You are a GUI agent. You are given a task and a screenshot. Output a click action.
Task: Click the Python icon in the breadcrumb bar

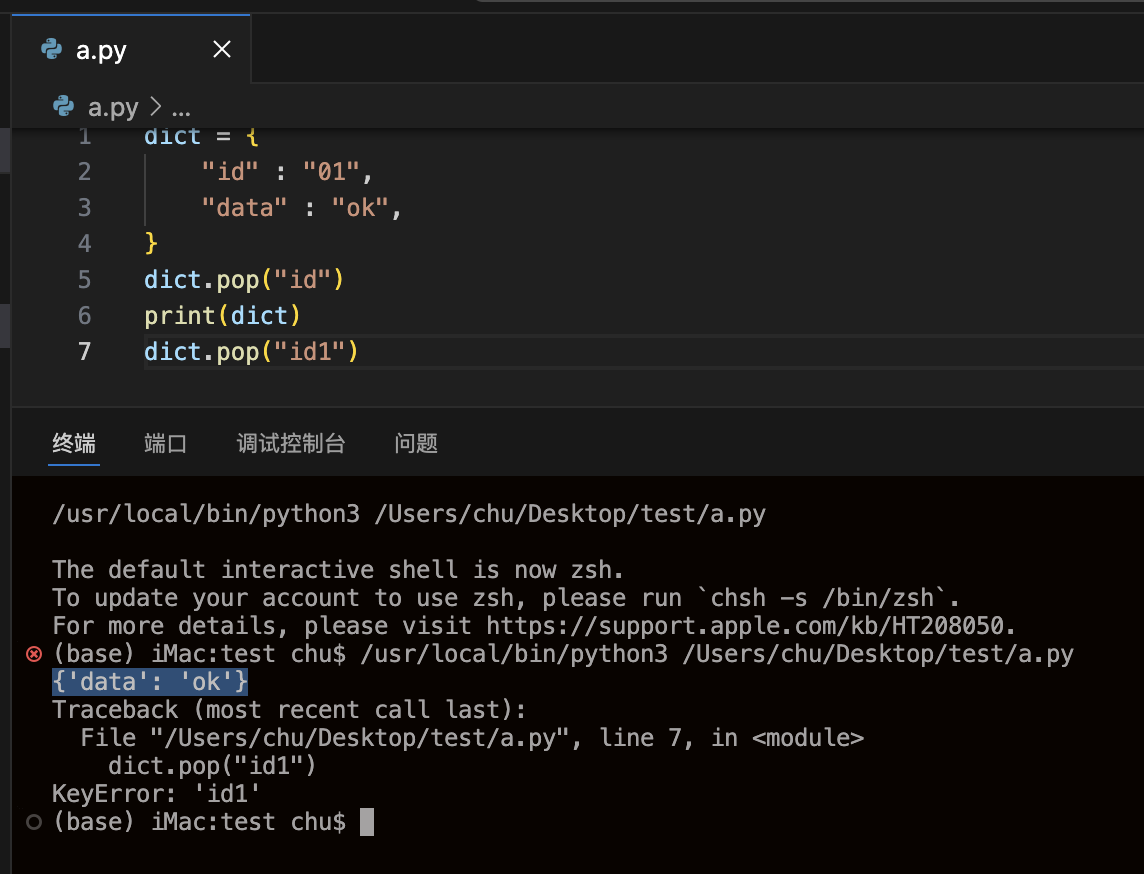click(63, 107)
